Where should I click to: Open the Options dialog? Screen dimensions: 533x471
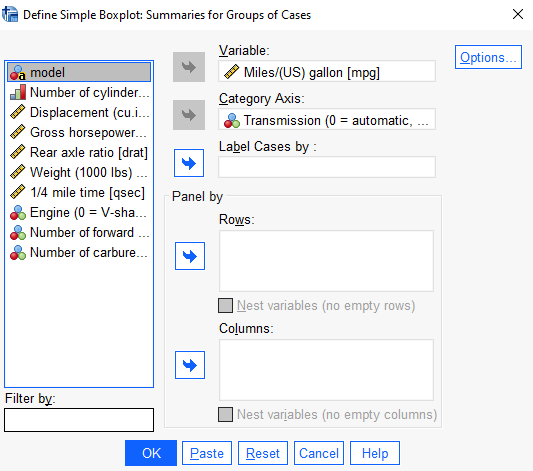pos(488,57)
